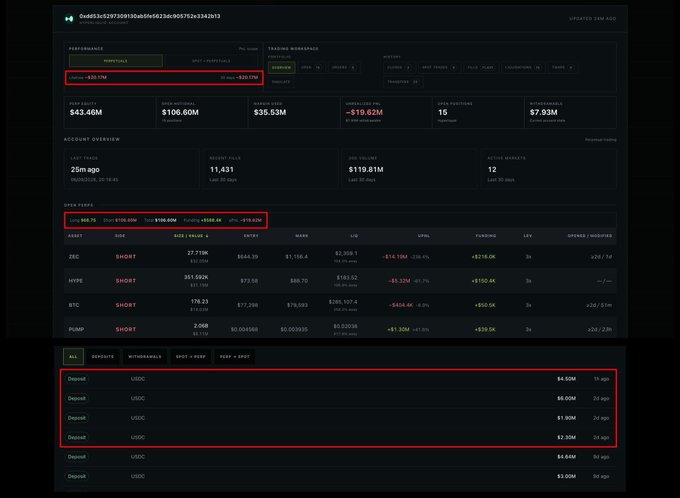Click the BTC asset row

340,305
